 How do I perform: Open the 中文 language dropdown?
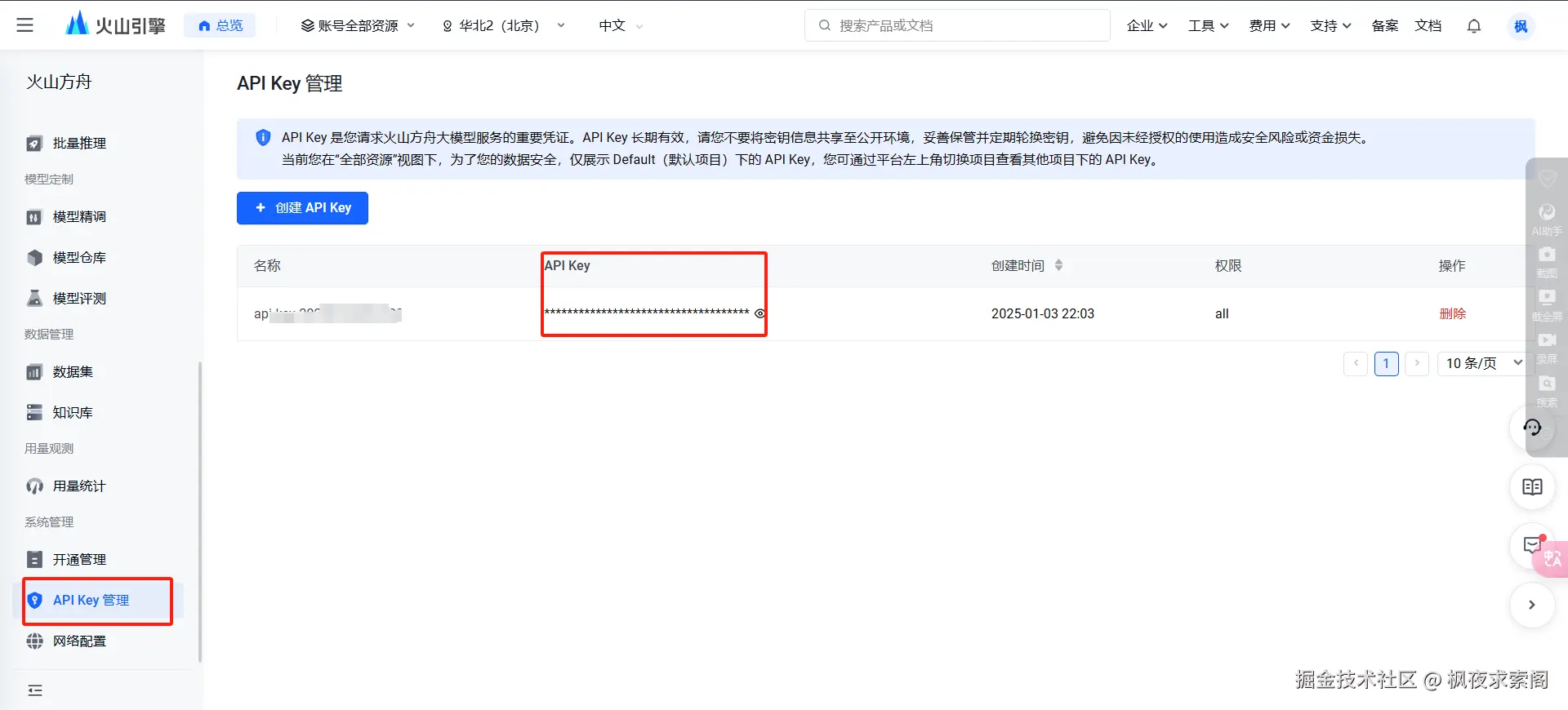(x=621, y=25)
